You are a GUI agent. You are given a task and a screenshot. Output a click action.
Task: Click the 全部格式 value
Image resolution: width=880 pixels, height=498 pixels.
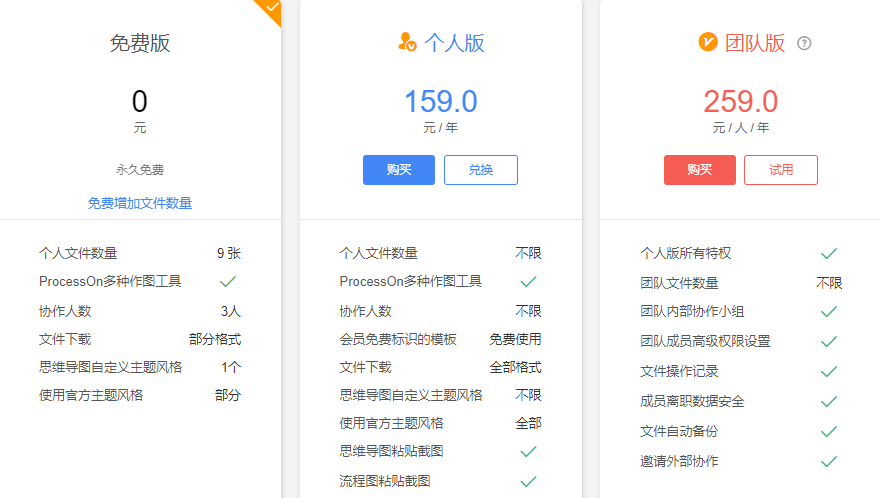click(515, 367)
